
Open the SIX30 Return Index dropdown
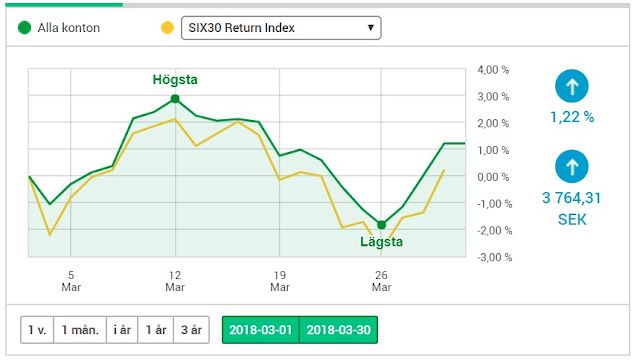point(281,28)
